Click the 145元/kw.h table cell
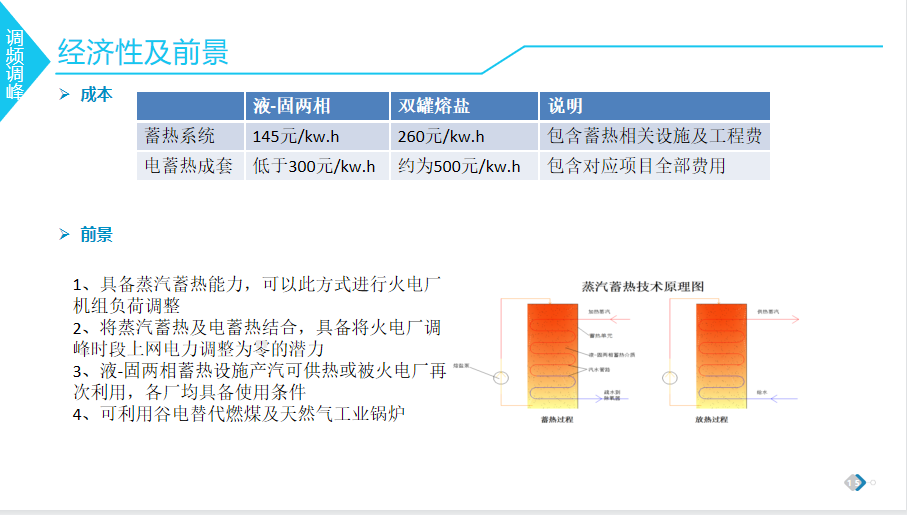Screen dimensions: 907x515 317,136
